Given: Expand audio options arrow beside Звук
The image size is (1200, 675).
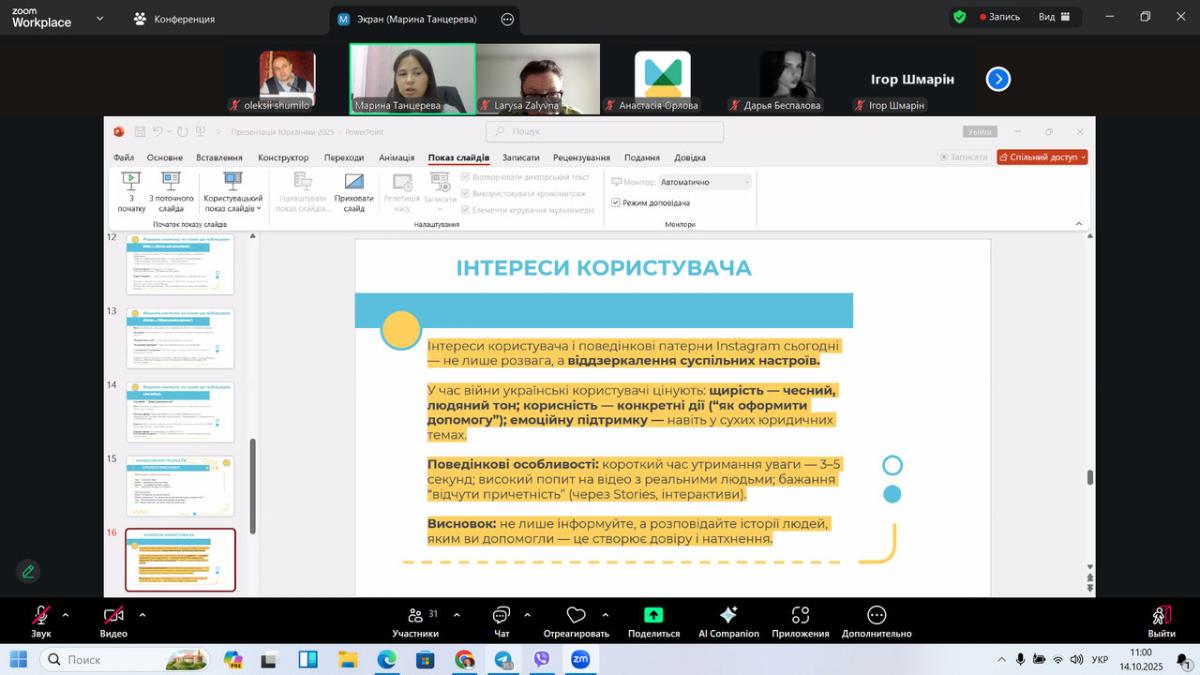Looking at the screenshot, I should click(x=66, y=615).
